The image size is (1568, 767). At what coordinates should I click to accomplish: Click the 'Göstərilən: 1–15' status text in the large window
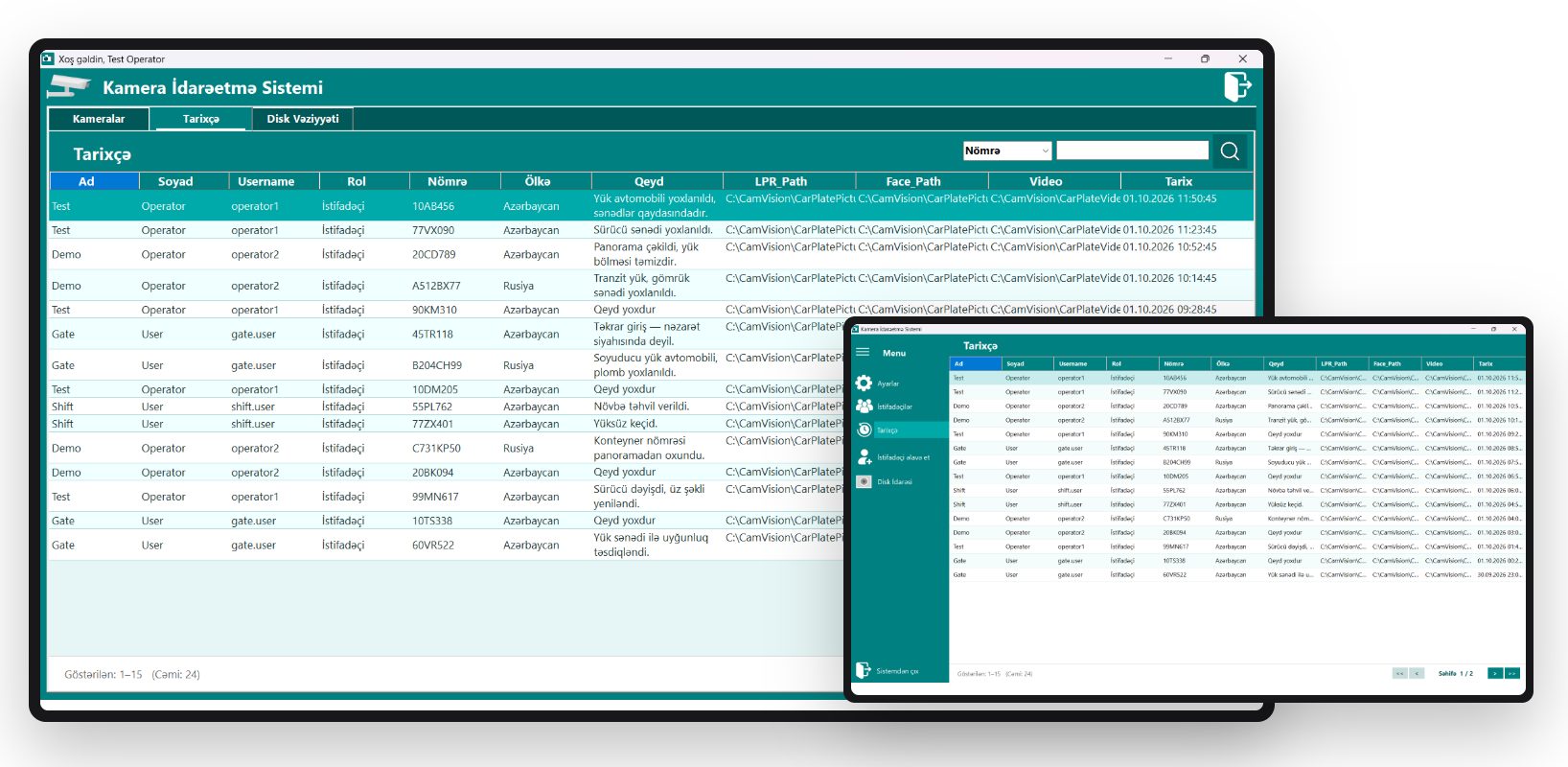(x=103, y=675)
